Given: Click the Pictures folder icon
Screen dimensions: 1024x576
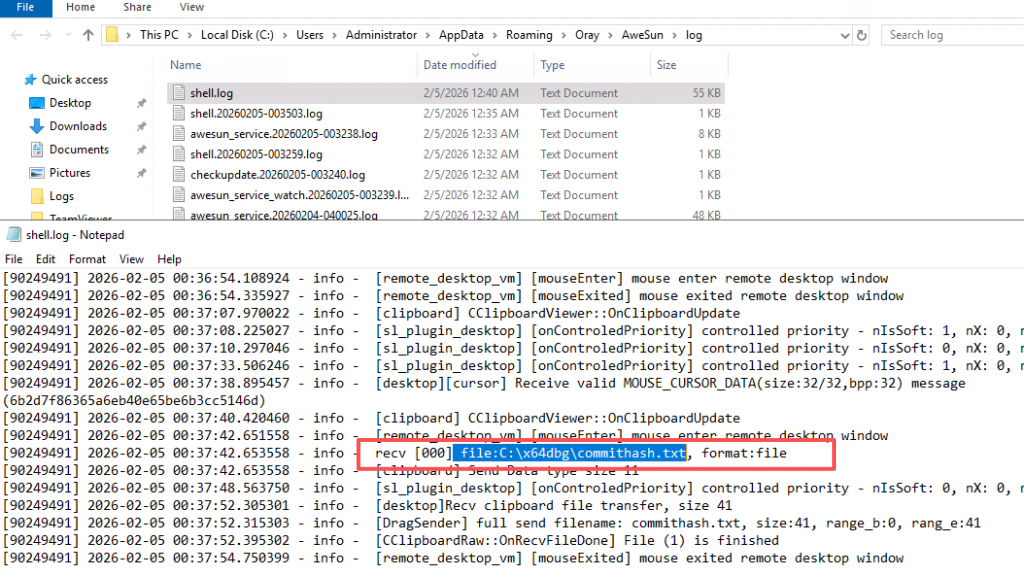Looking at the screenshot, I should click(x=37, y=173).
